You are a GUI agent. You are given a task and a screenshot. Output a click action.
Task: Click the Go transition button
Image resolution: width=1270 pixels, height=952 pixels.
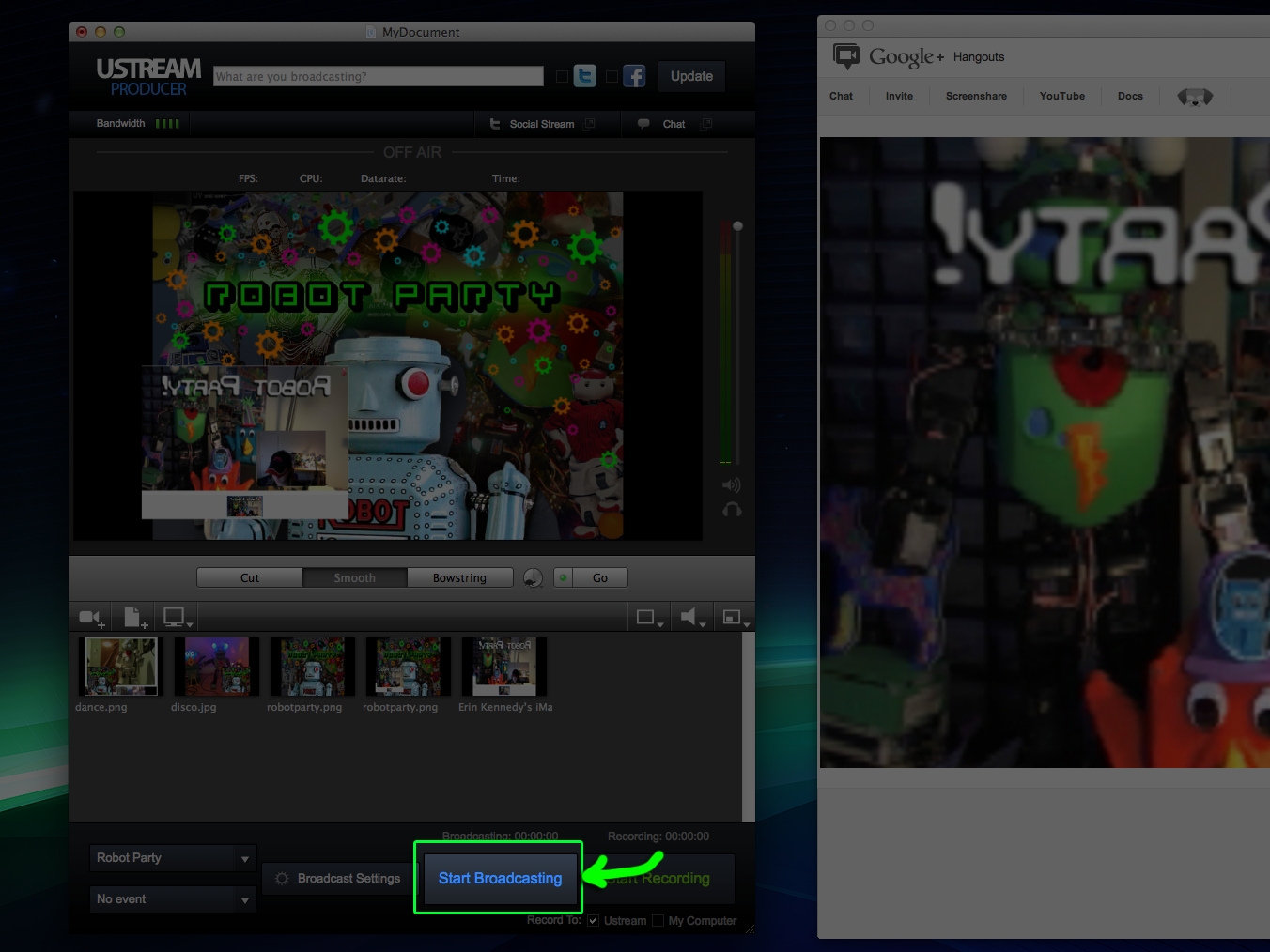click(x=600, y=578)
